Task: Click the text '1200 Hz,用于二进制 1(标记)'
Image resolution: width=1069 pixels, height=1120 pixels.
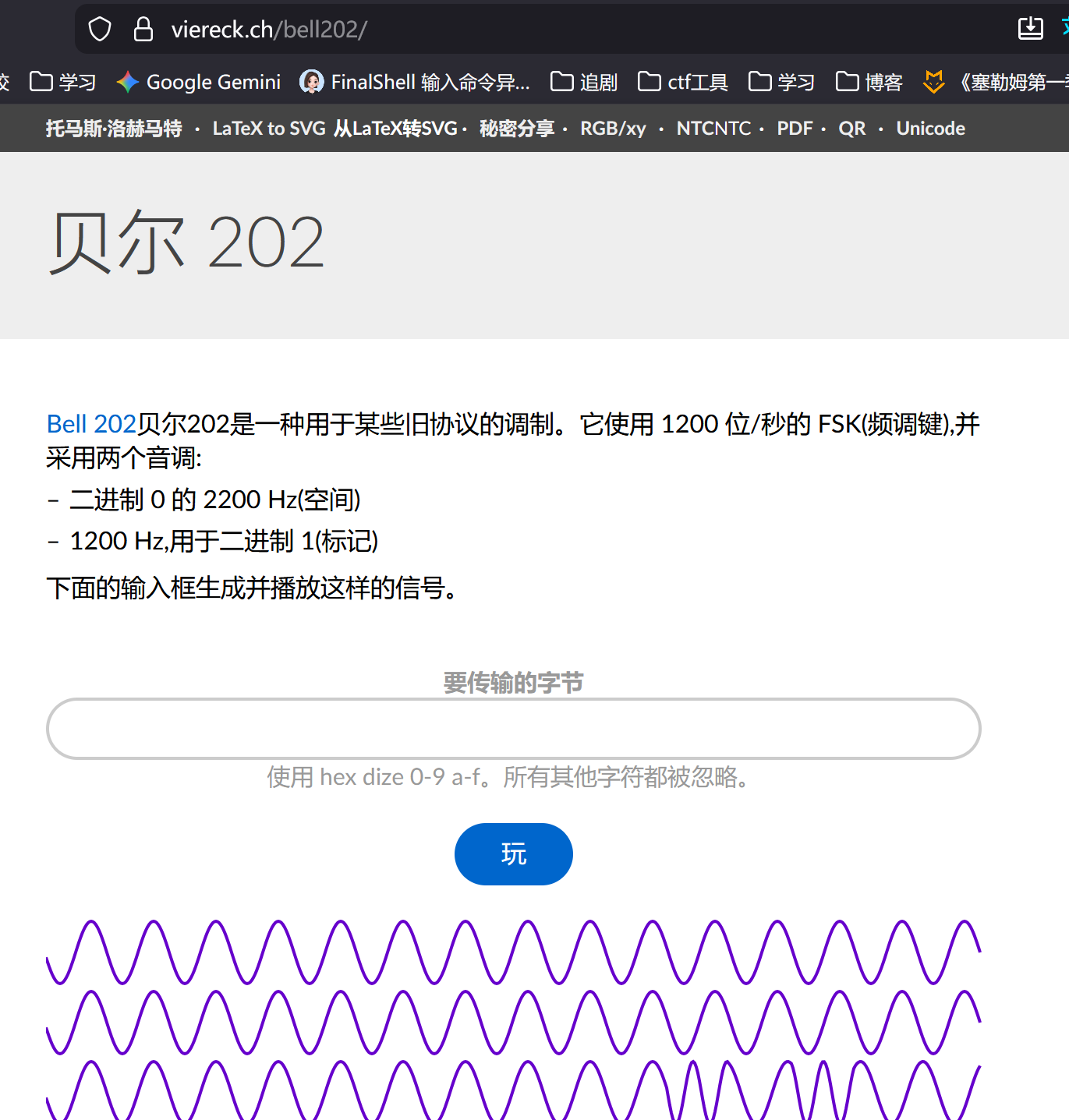Action: [x=224, y=541]
